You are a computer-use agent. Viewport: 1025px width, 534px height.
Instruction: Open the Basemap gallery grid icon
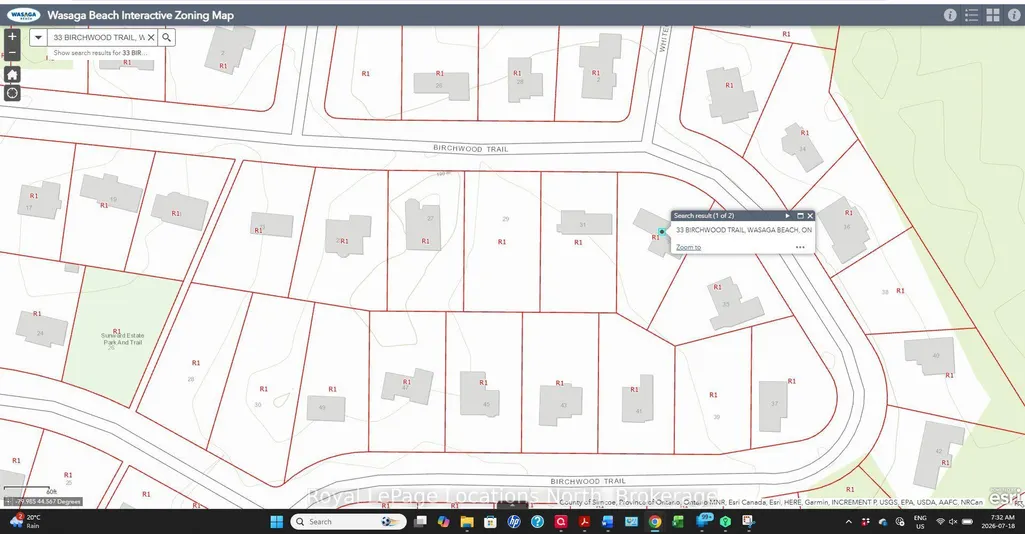click(x=993, y=15)
